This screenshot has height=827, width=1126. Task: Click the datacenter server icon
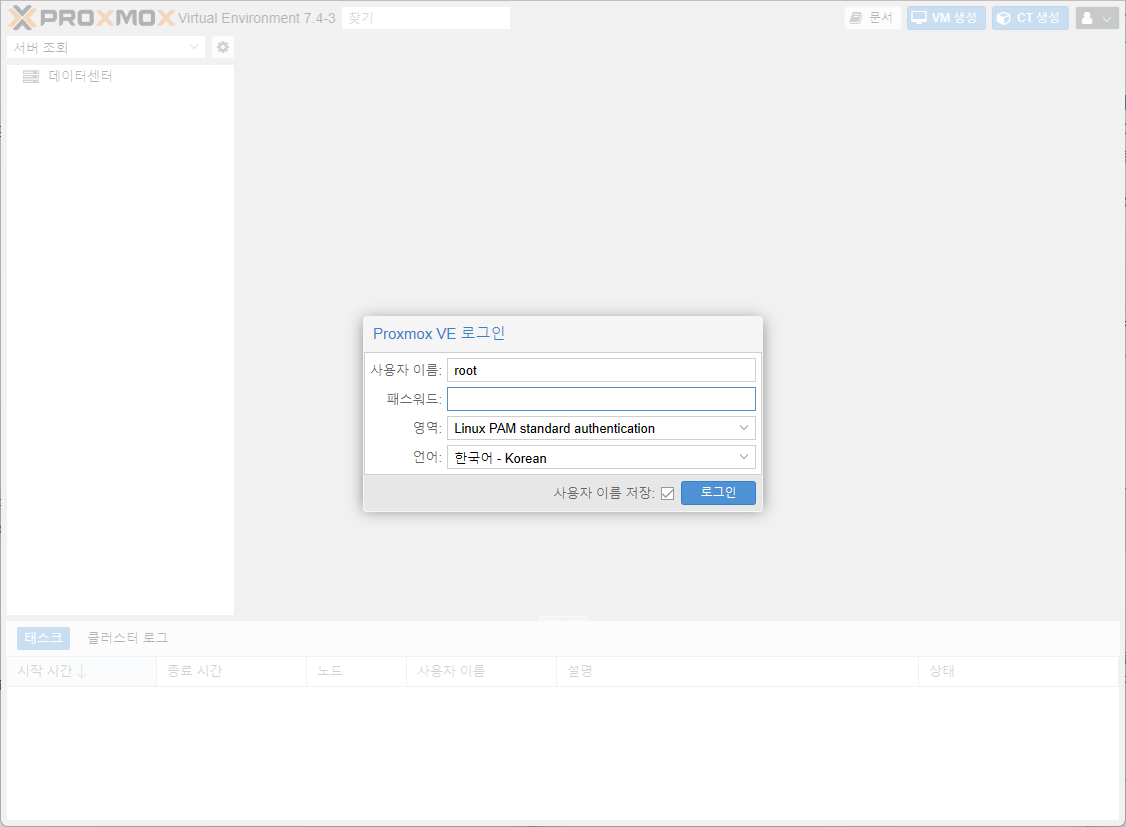pyautogui.click(x=31, y=76)
